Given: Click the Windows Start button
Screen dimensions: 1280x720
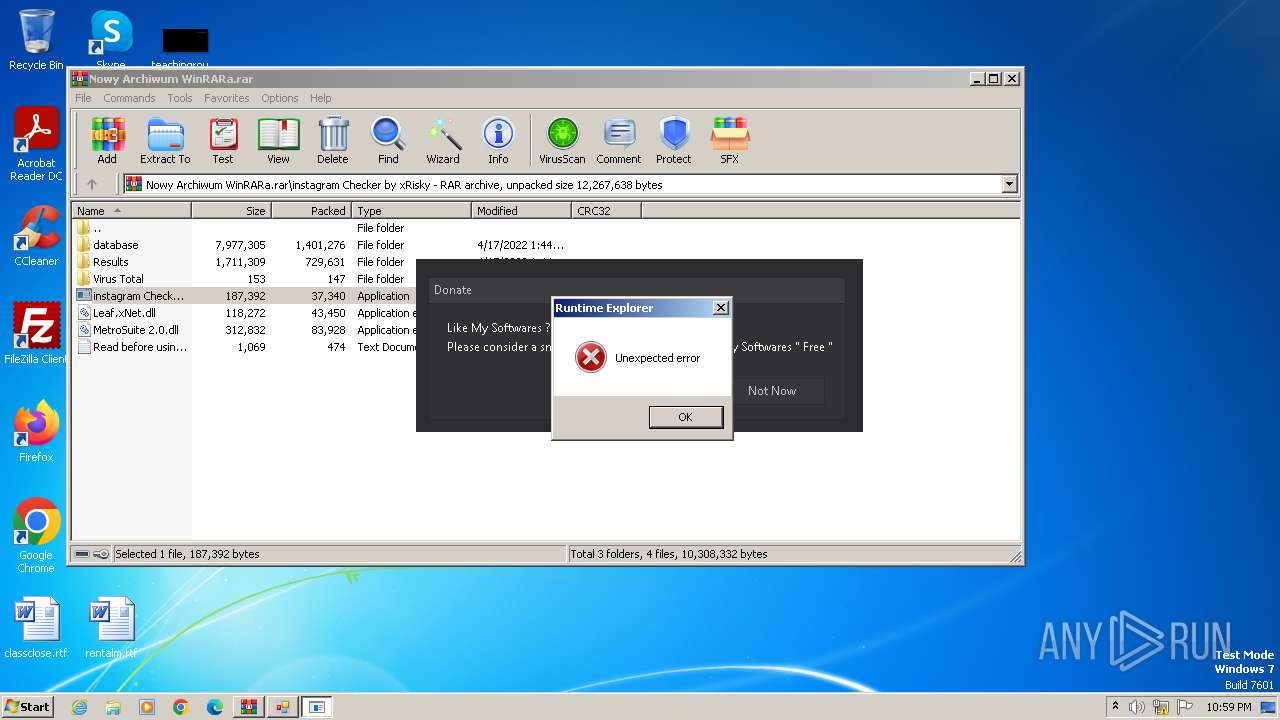Looking at the screenshot, I should [x=28, y=706].
